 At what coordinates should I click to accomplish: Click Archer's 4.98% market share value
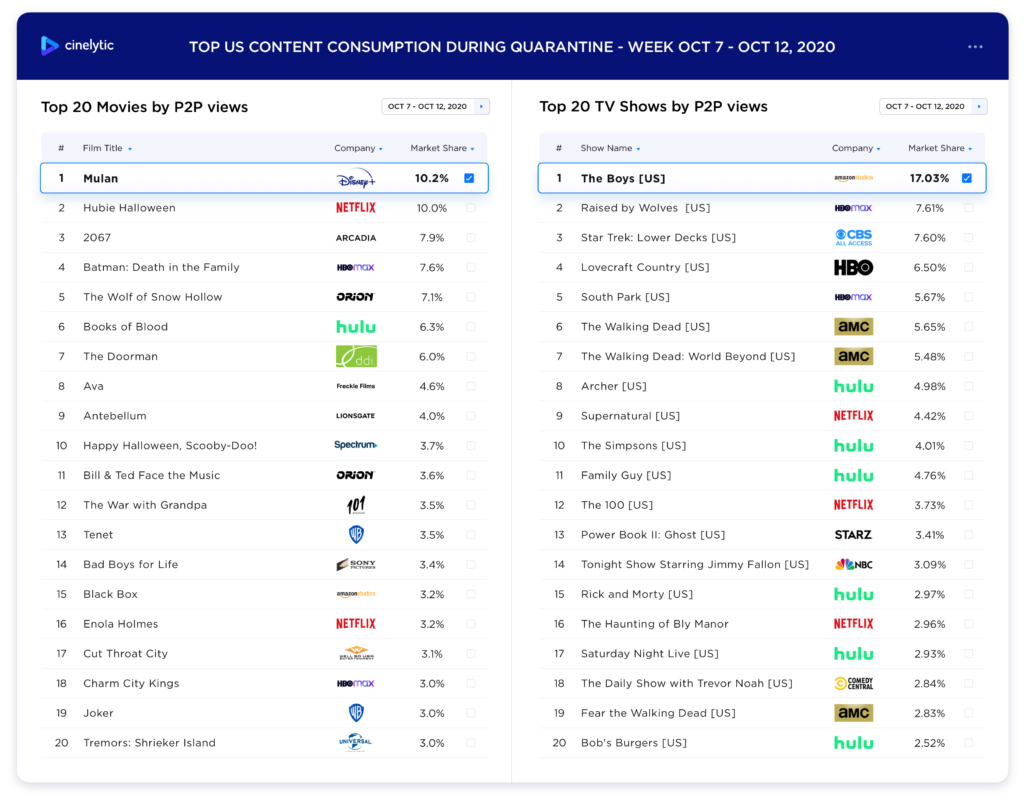pos(929,386)
